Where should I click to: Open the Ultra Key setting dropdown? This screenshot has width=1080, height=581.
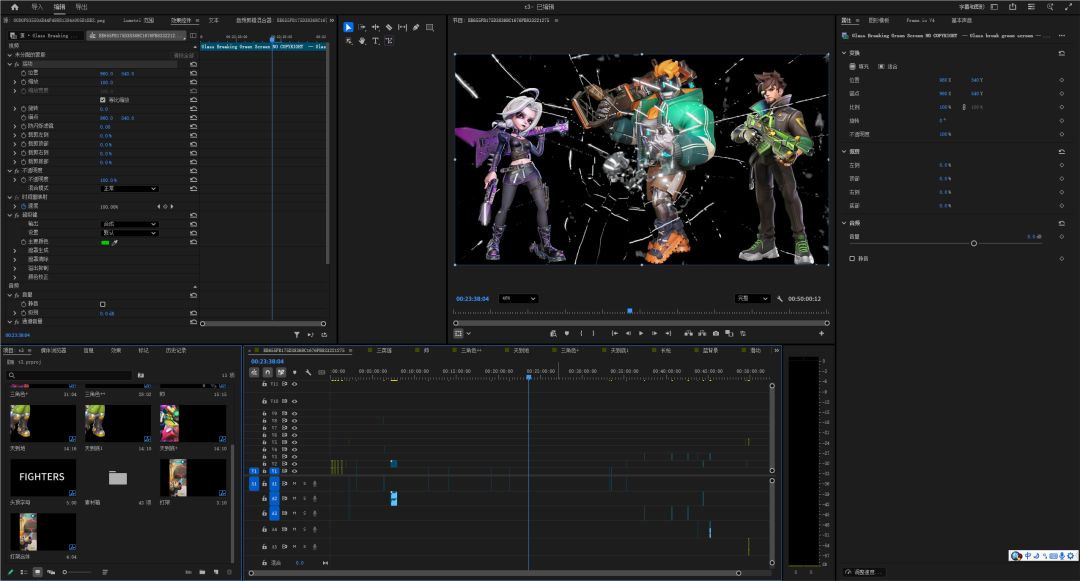click(x=129, y=233)
